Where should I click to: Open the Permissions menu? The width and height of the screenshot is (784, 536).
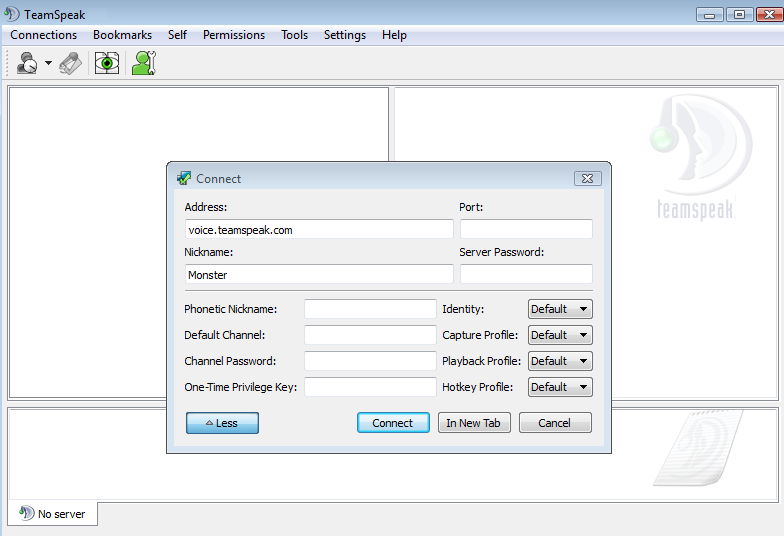[234, 35]
